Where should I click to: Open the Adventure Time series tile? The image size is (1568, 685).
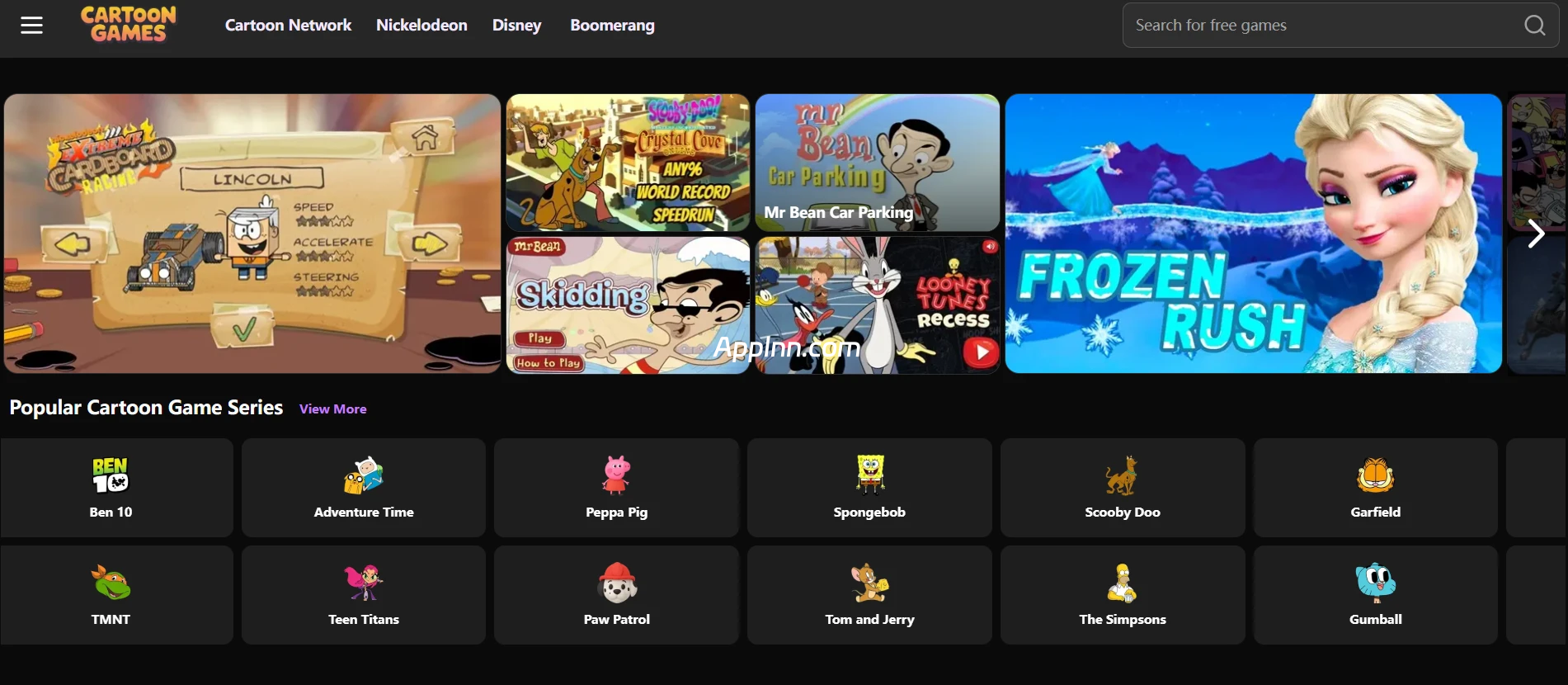364,488
